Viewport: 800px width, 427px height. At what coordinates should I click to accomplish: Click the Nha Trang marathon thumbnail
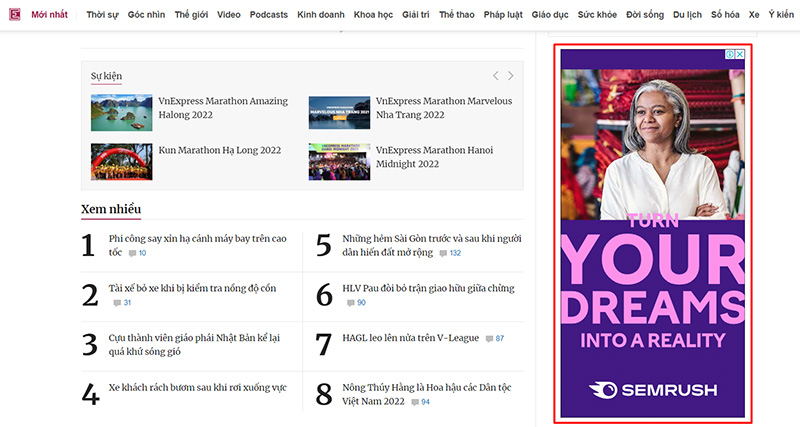pyautogui.click(x=339, y=112)
